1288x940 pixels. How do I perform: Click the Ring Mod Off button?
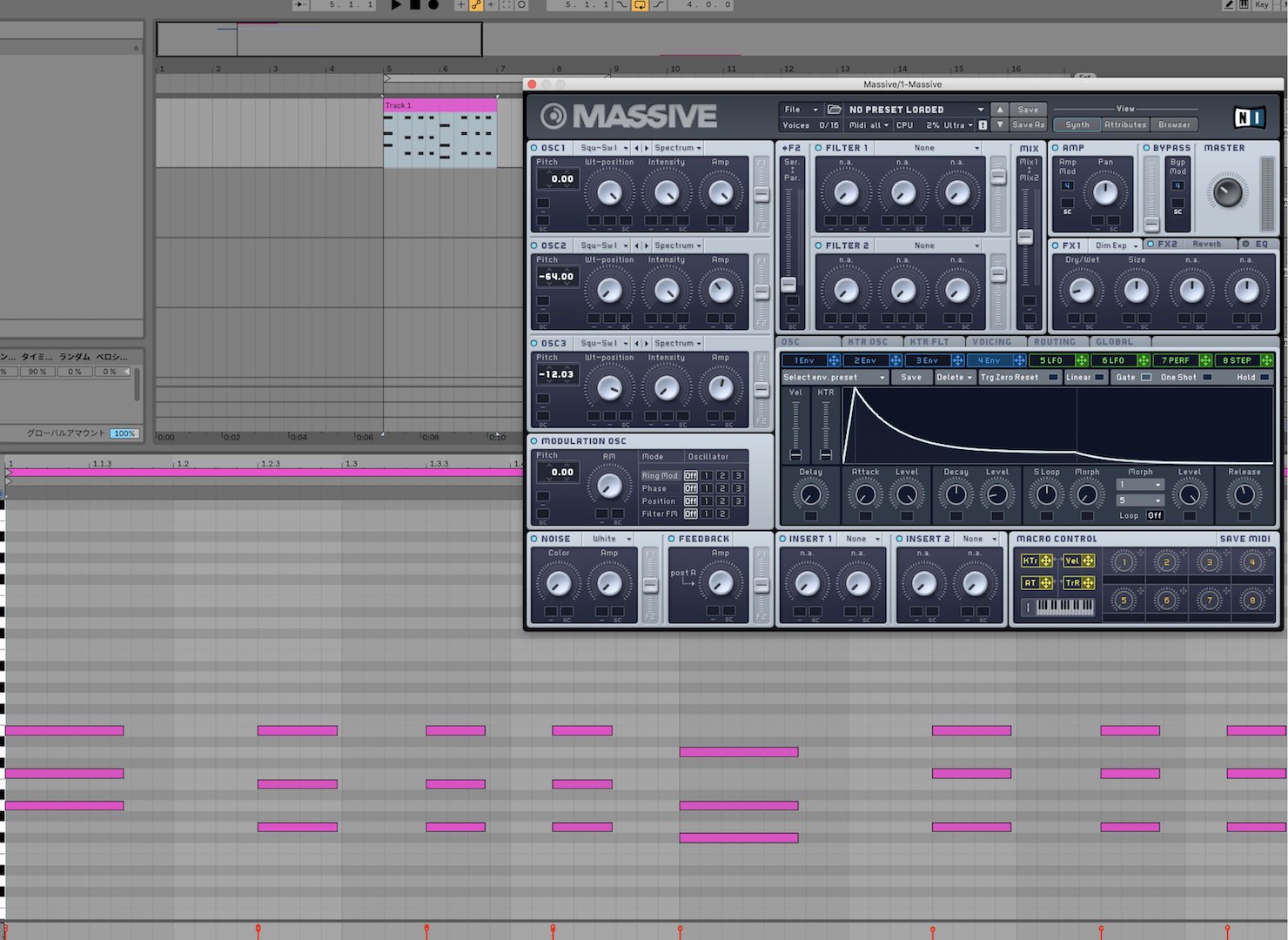pos(690,476)
